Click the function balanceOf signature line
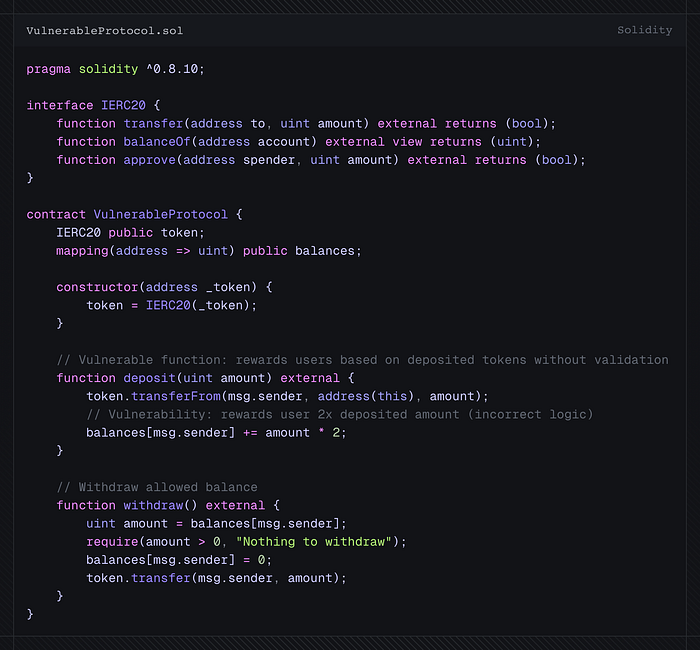The height and width of the screenshot is (650, 700). point(298,142)
